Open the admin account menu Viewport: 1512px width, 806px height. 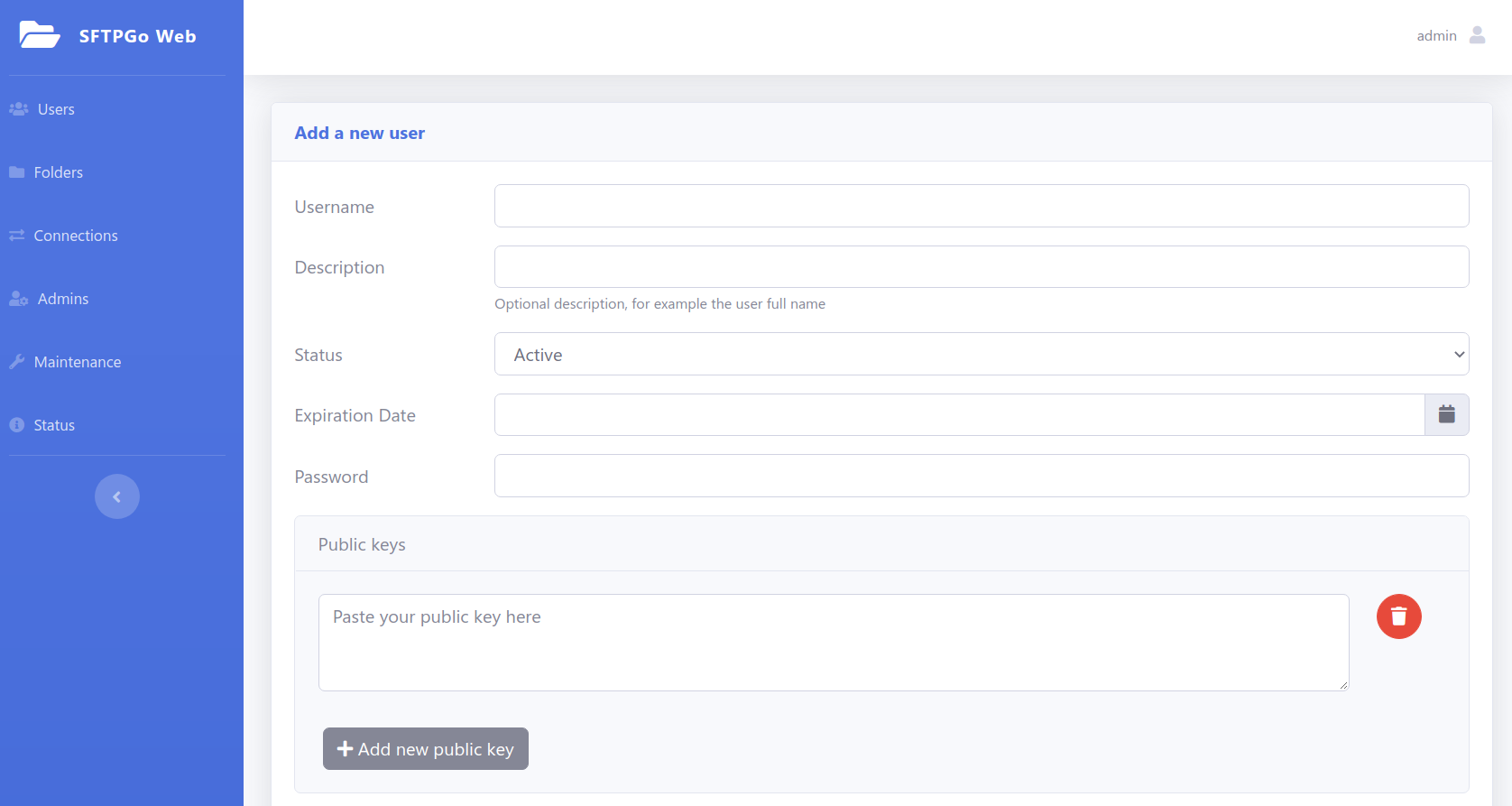(x=1436, y=36)
